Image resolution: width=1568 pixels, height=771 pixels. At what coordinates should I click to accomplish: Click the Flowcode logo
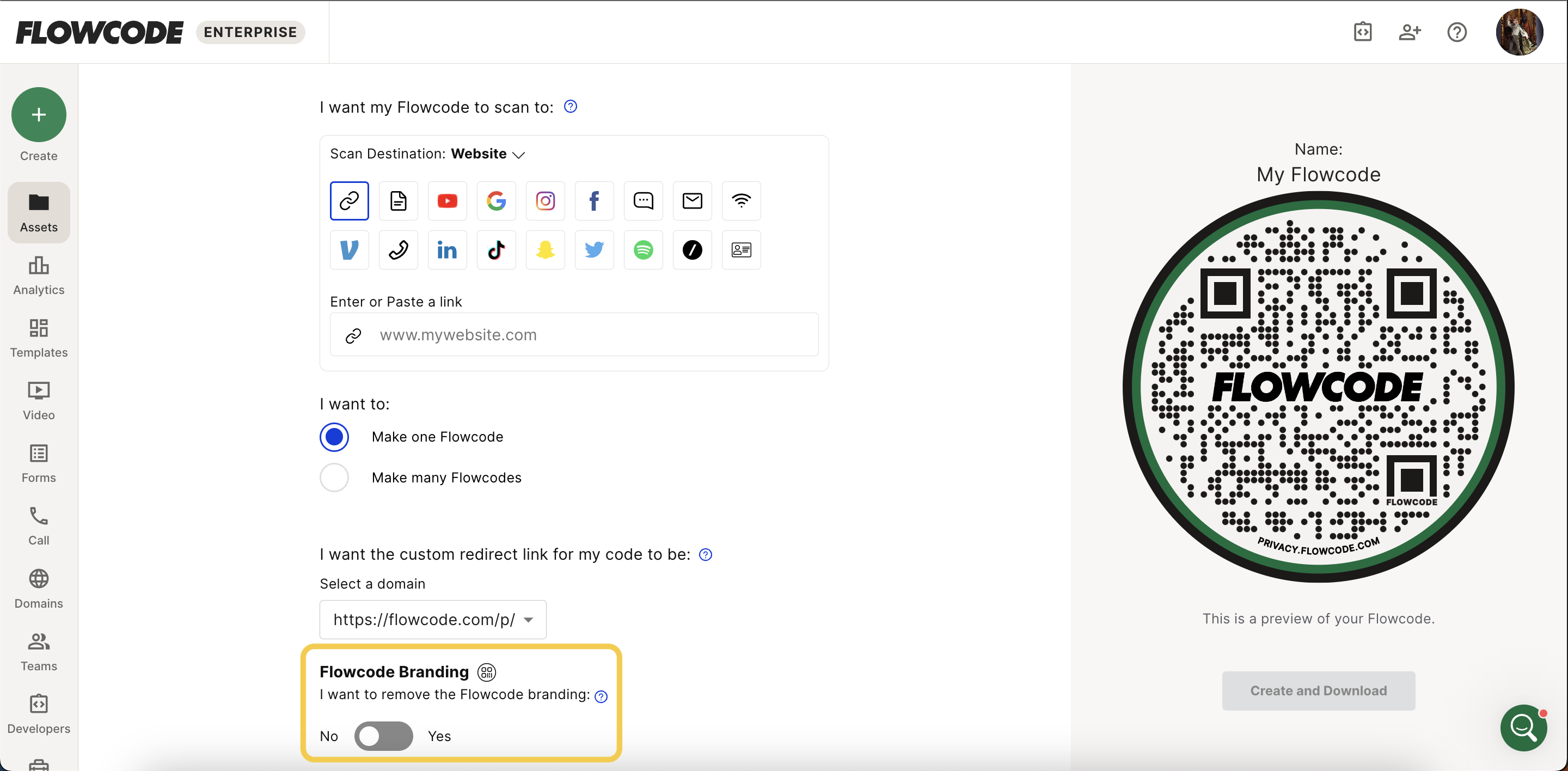(x=99, y=32)
